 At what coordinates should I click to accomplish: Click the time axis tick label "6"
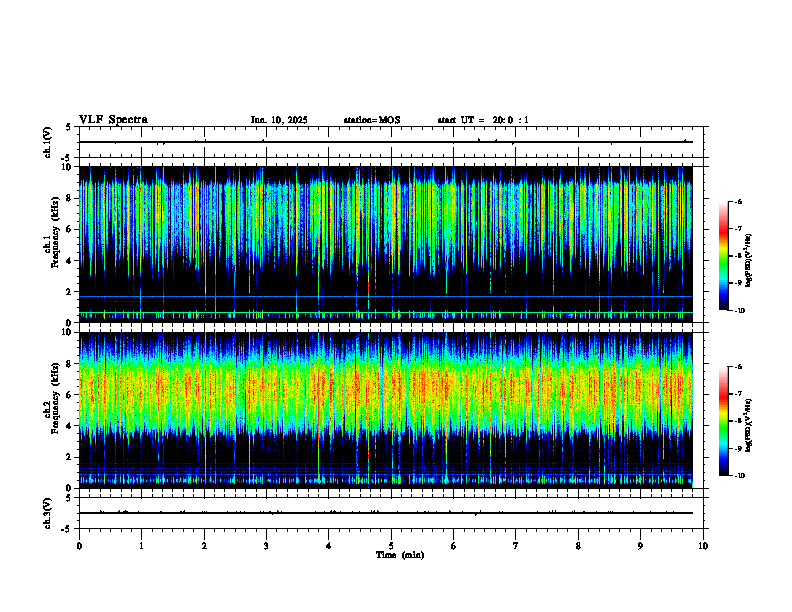[454, 546]
